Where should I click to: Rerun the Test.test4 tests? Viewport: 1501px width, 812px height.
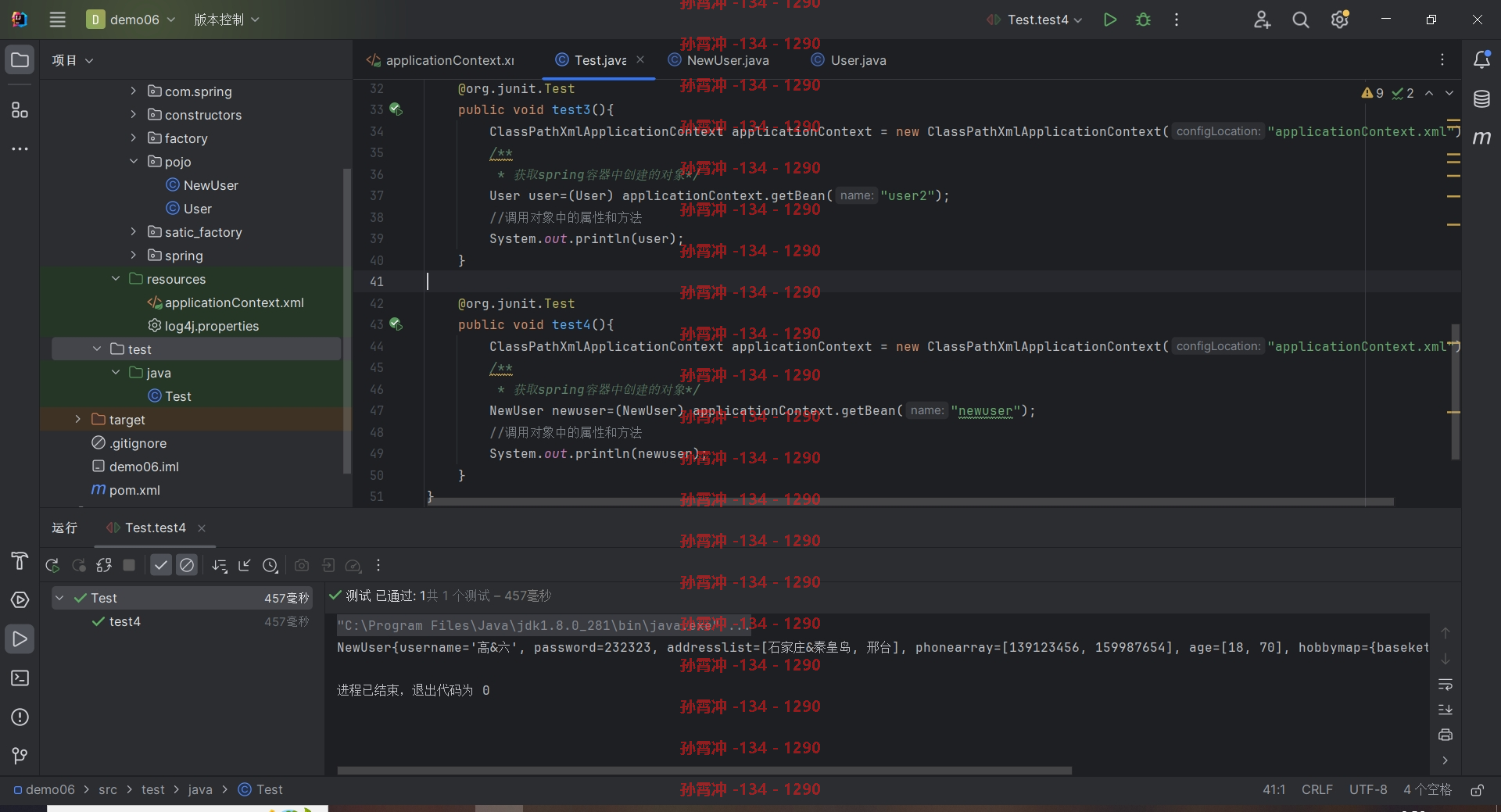(x=52, y=565)
